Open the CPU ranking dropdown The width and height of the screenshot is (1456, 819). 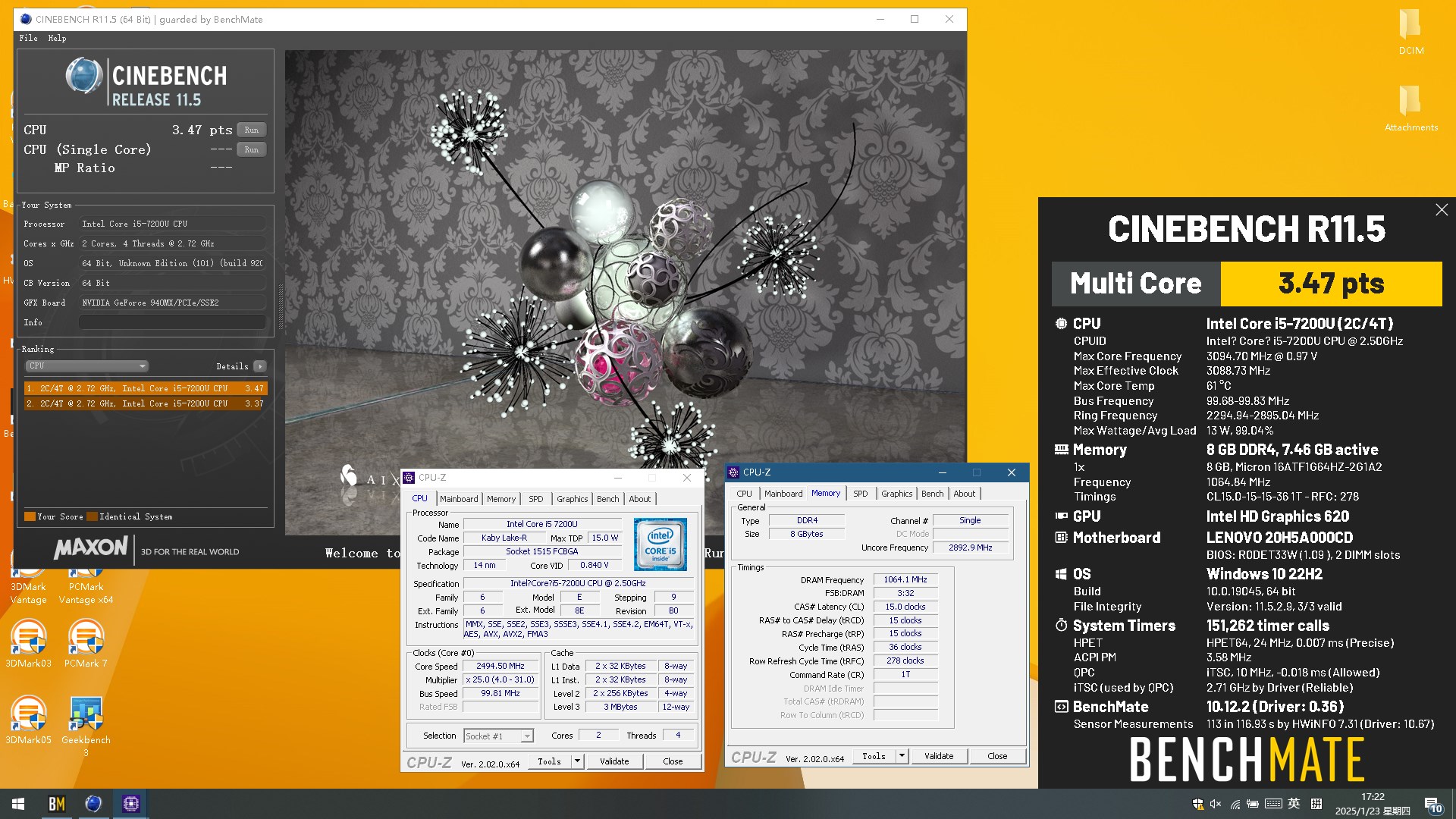click(x=86, y=366)
